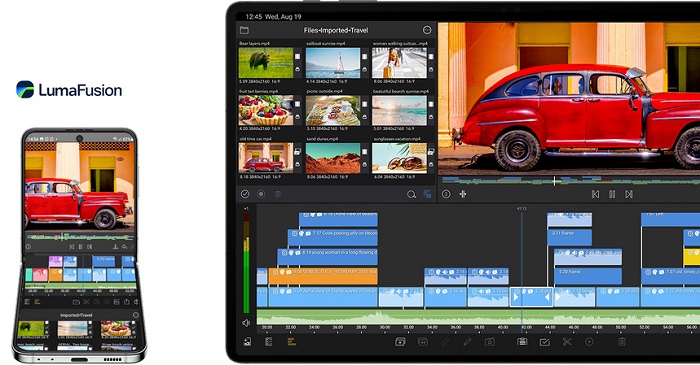Click the pencil edit clip icon

(x=467, y=342)
